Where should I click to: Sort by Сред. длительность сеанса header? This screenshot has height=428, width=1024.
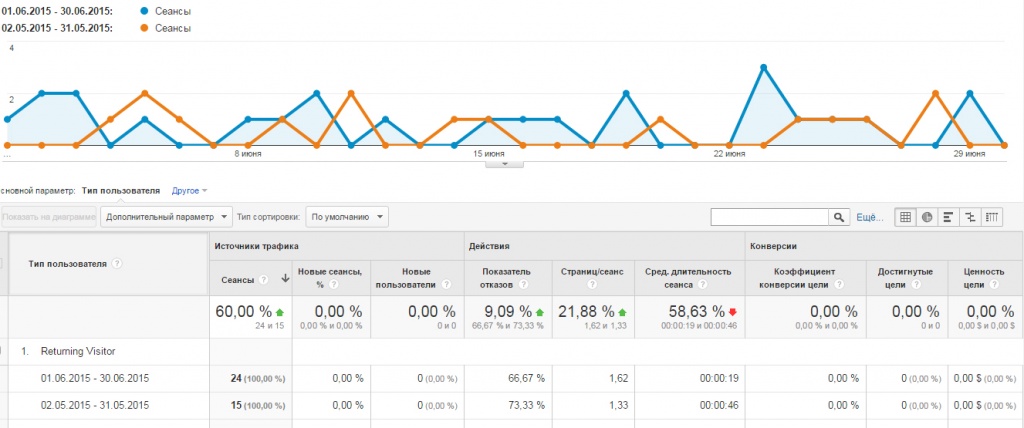pos(690,279)
